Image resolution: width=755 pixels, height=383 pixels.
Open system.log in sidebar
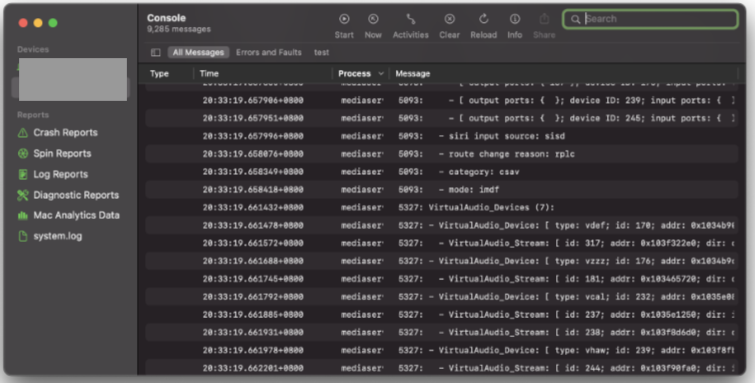[57, 236]
